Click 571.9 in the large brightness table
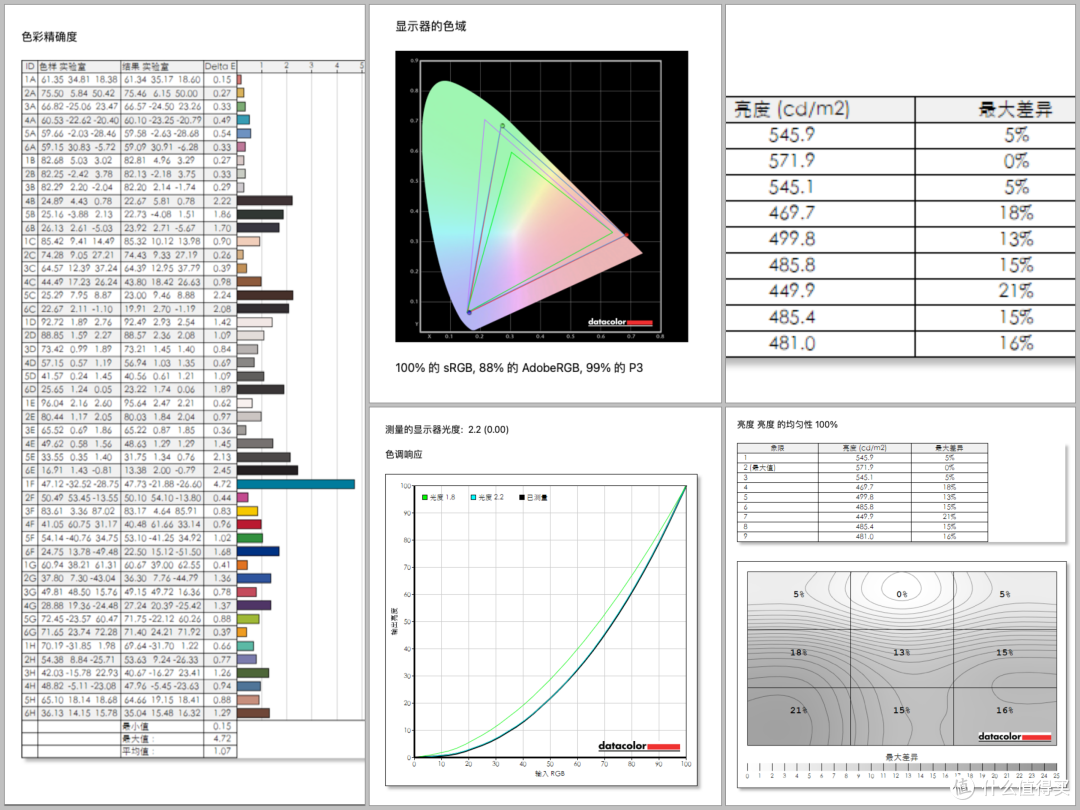The height and width of the screenshot is (810, 1080). point(792,161)
